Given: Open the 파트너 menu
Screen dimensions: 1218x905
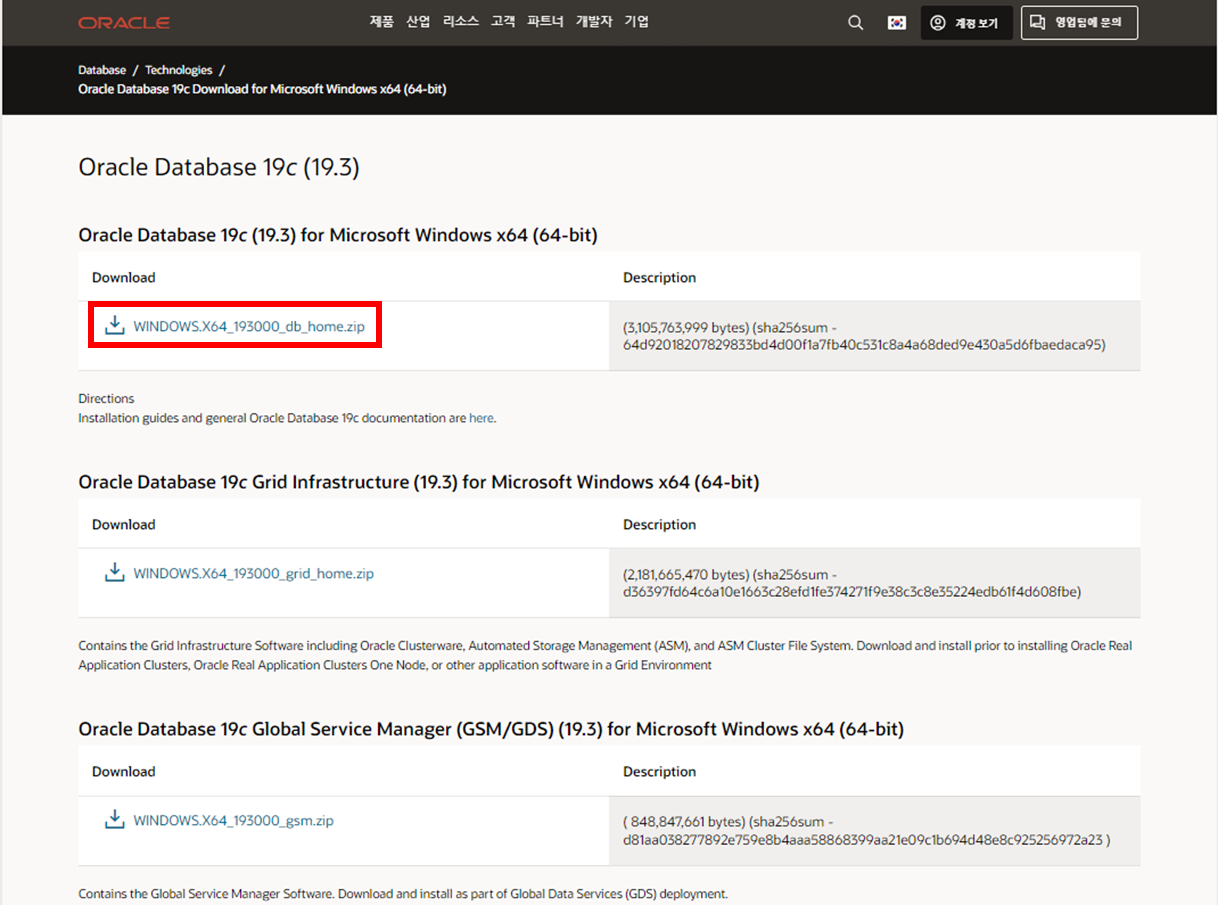Looking at the screenshot, I should point(546,21).
